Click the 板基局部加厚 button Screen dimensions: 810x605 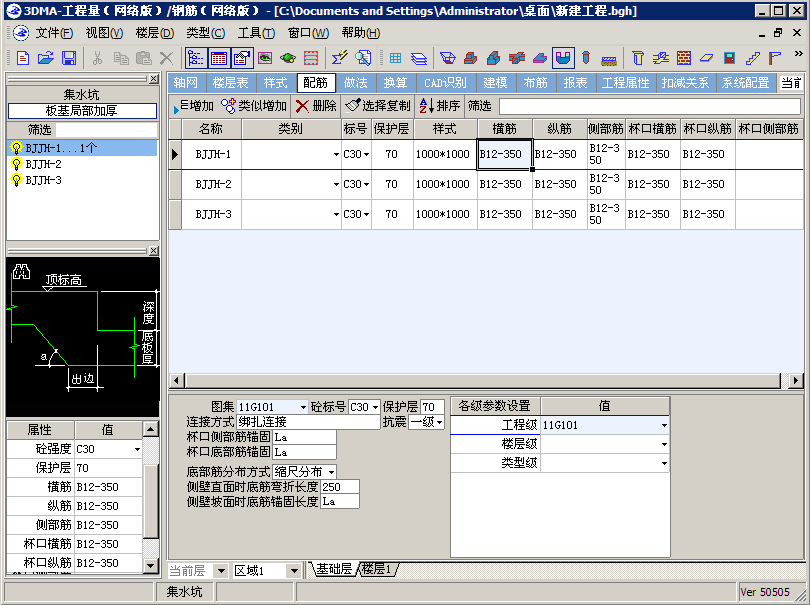pos(82,111)
